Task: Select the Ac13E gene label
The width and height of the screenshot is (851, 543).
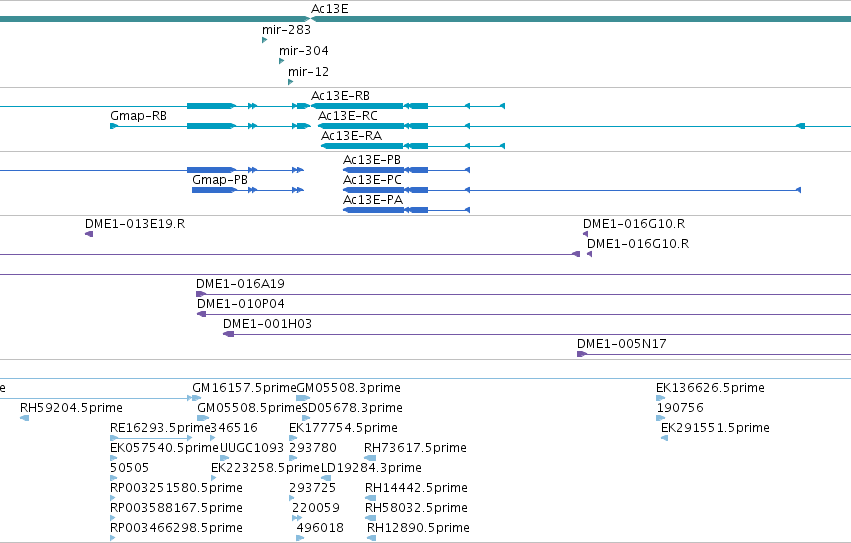Action: [329, 9]
